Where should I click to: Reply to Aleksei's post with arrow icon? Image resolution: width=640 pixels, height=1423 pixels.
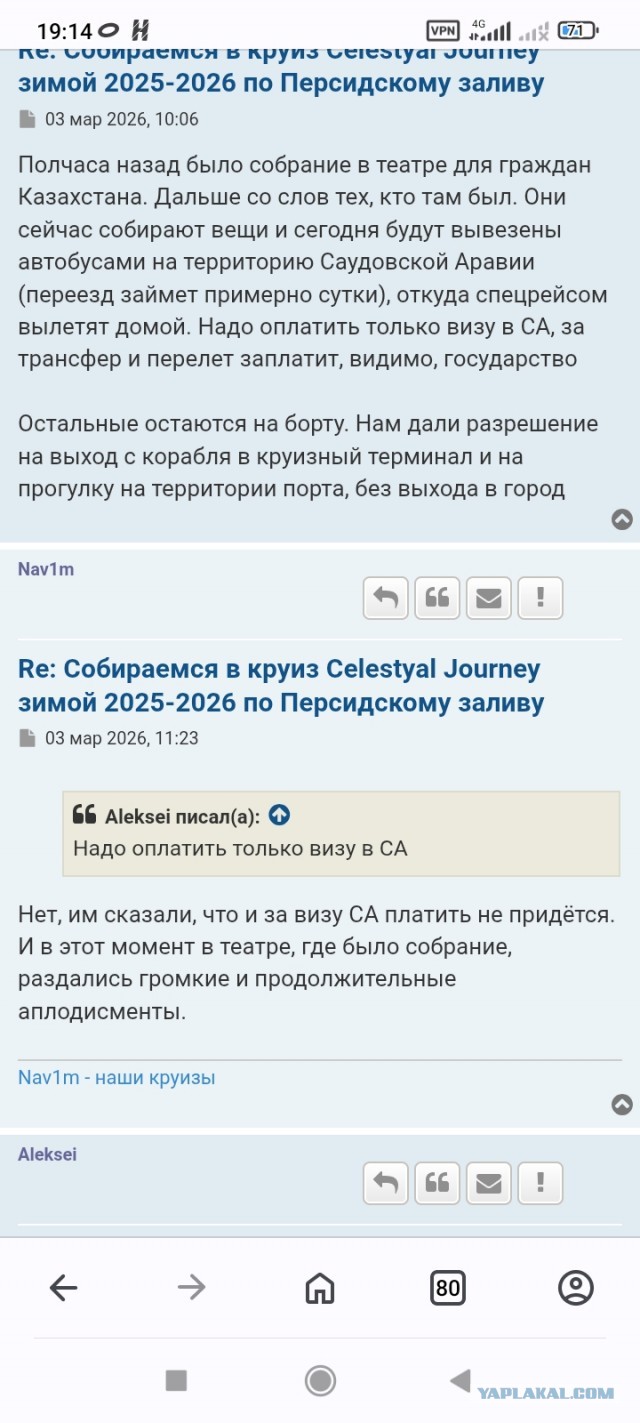pyautogui.click(x=385, y=1183)
